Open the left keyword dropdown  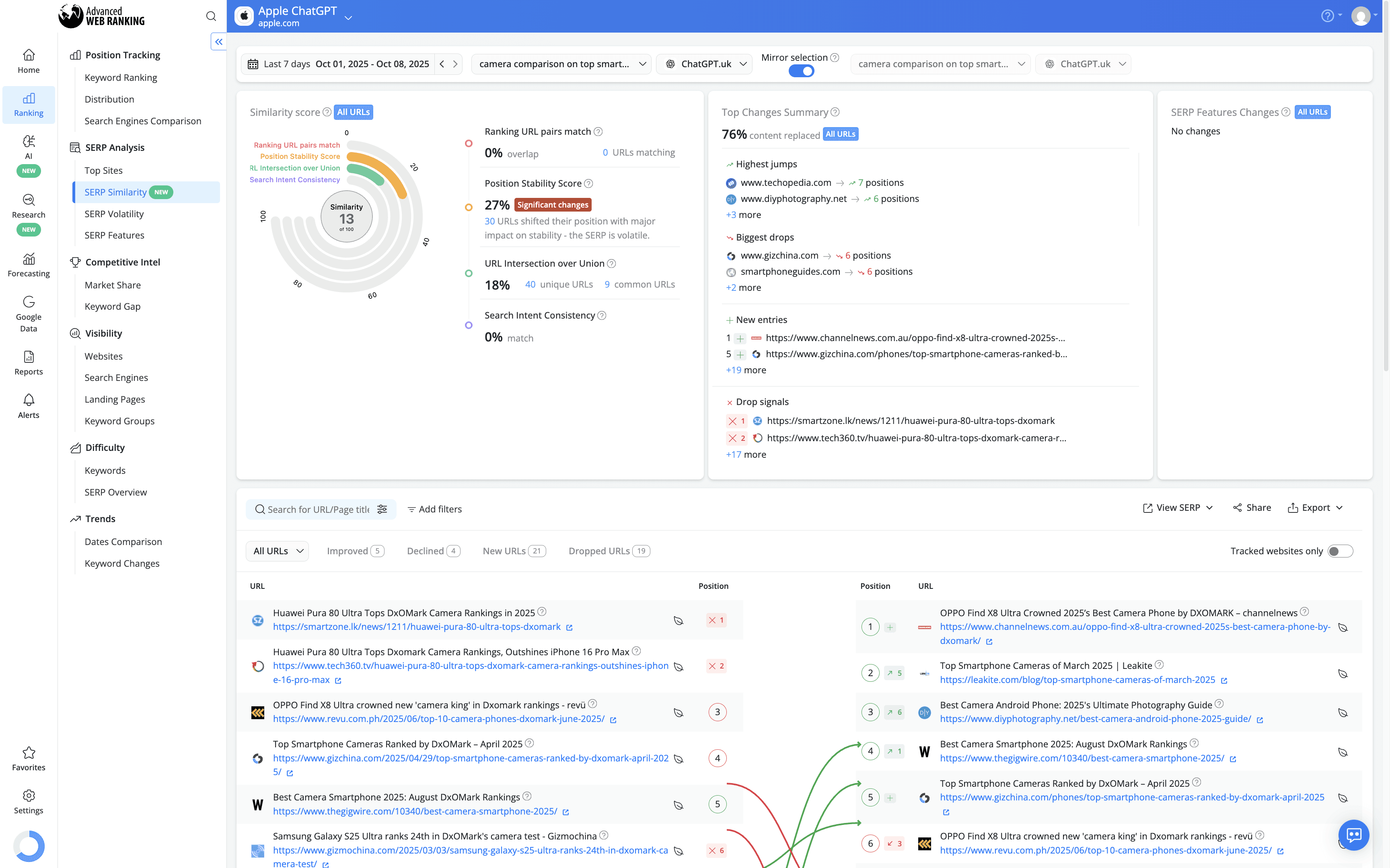(561, 64)
